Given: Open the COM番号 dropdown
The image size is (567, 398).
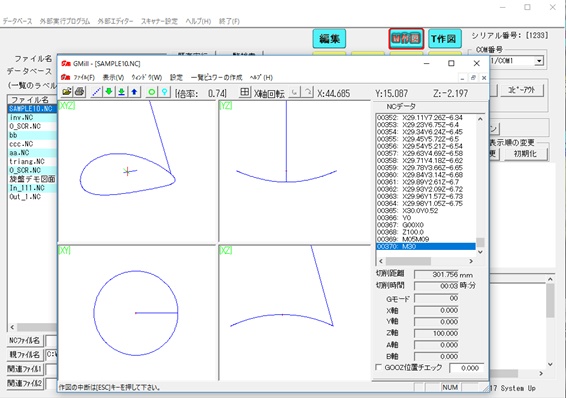Looking at the screenshot, I should (539, 61).
